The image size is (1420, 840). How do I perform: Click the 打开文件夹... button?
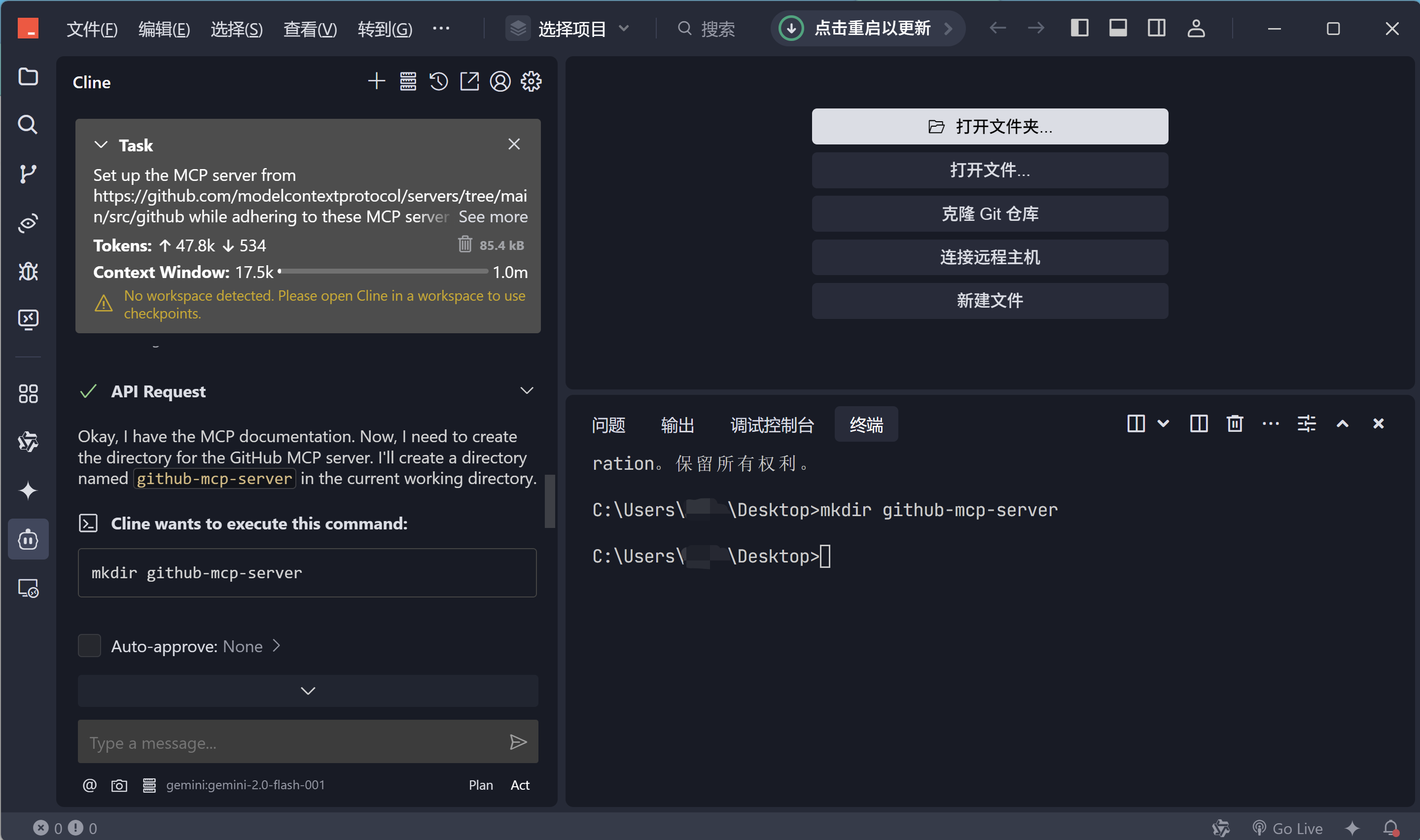tap(989, 126)
